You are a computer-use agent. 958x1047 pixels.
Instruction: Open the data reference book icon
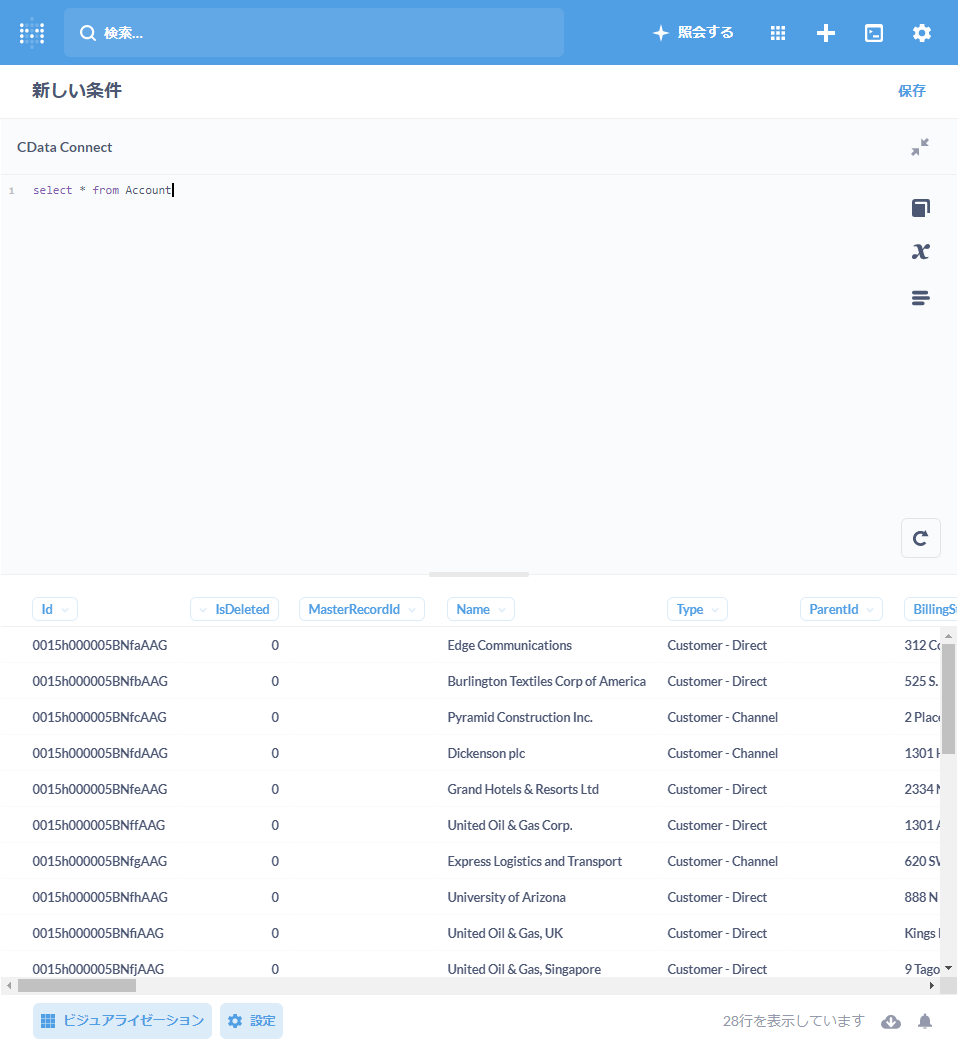(921, 208)
